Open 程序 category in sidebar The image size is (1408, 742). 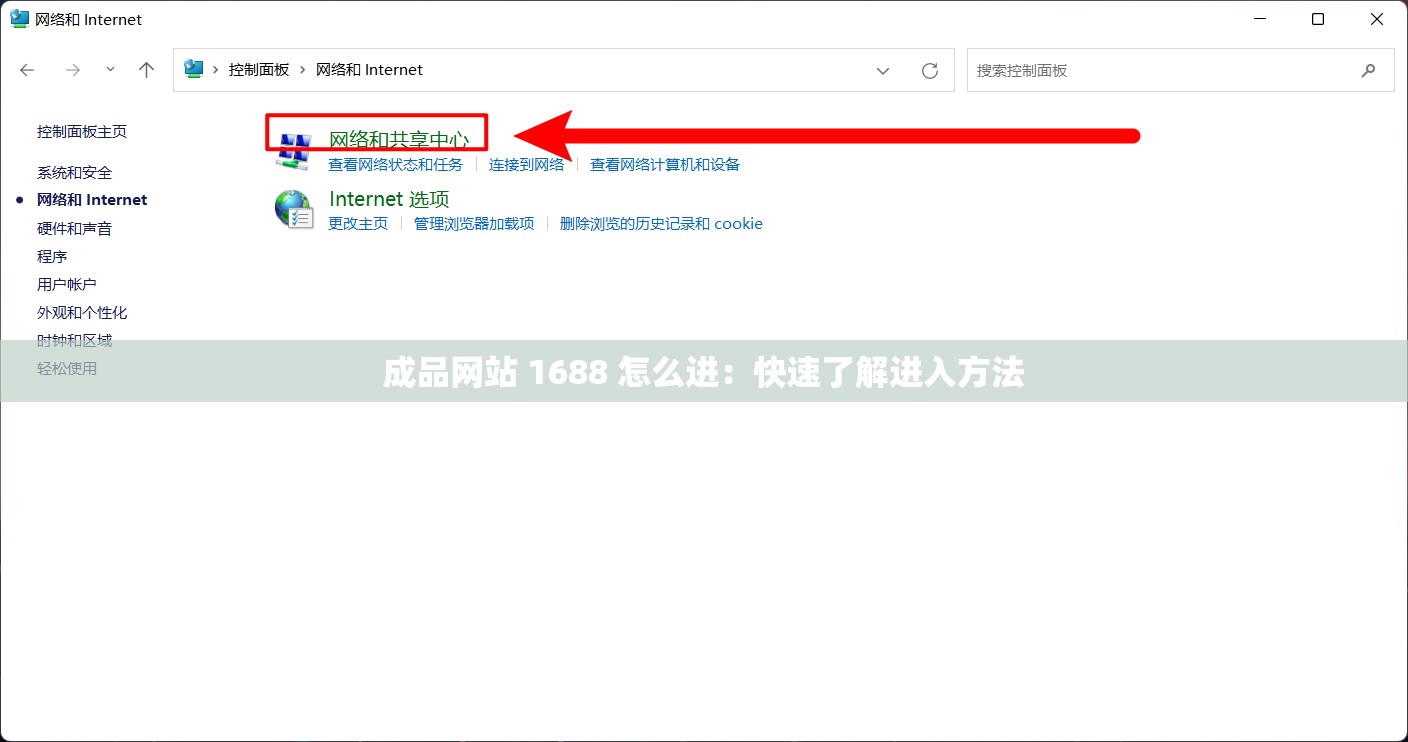[x=52, y=257]
